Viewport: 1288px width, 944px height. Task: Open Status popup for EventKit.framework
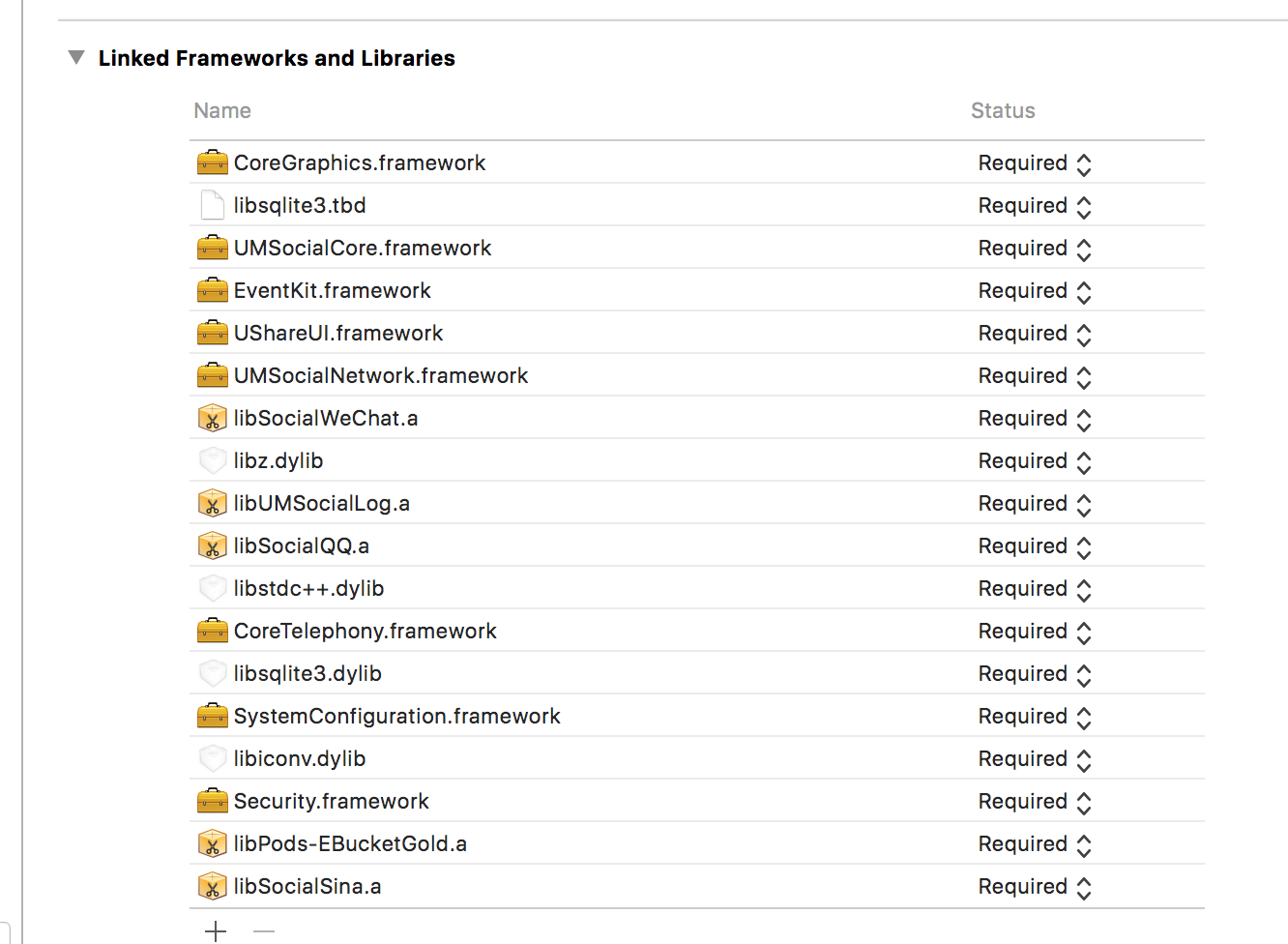pos(1035,291)
